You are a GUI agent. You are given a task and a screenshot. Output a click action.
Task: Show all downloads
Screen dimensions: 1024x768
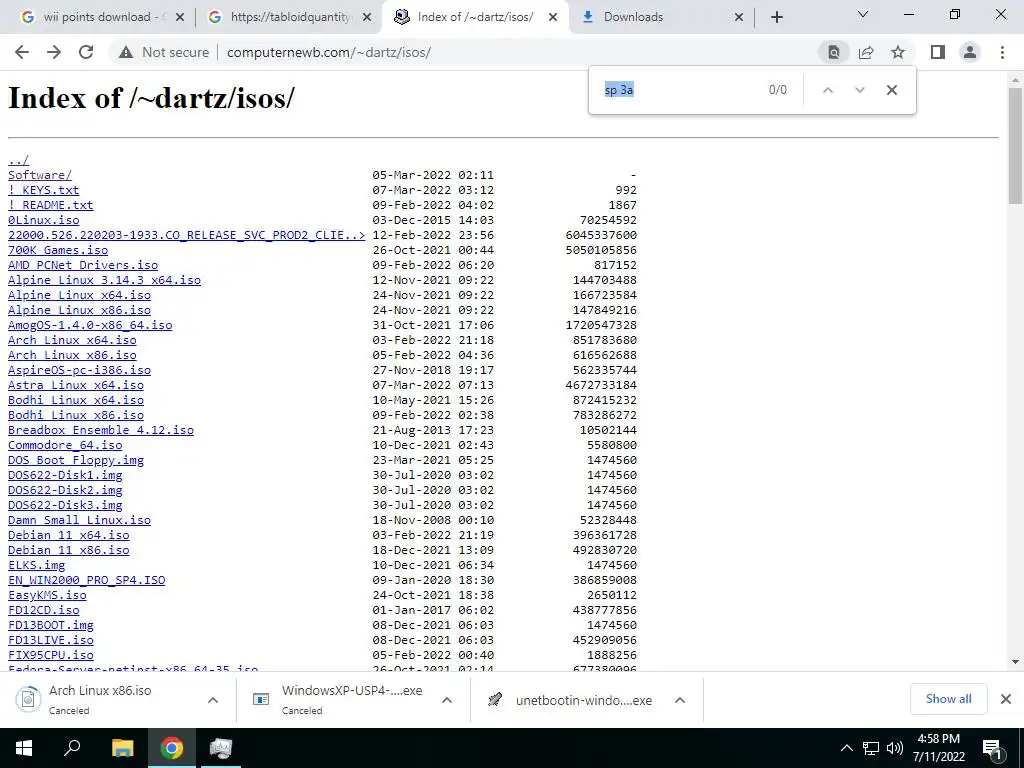point(948,699)
